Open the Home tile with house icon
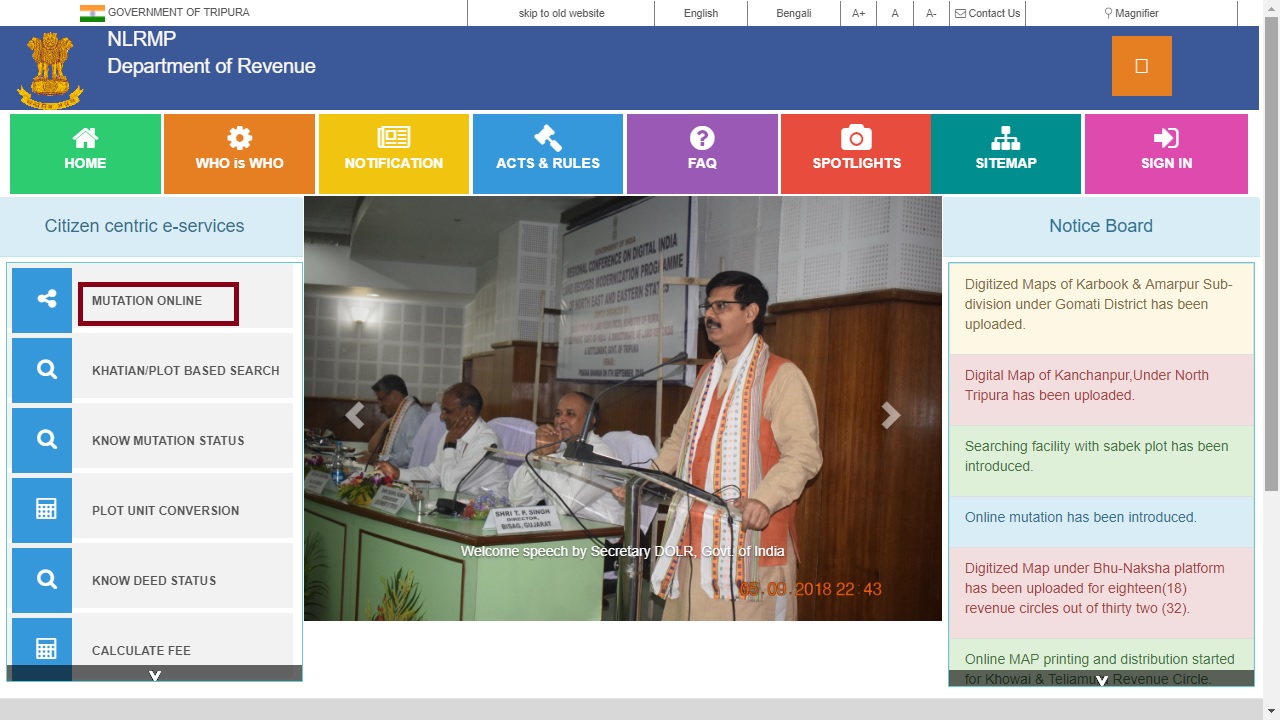The height and width of the screenshot is (720, 1280). tap(85, 153)
